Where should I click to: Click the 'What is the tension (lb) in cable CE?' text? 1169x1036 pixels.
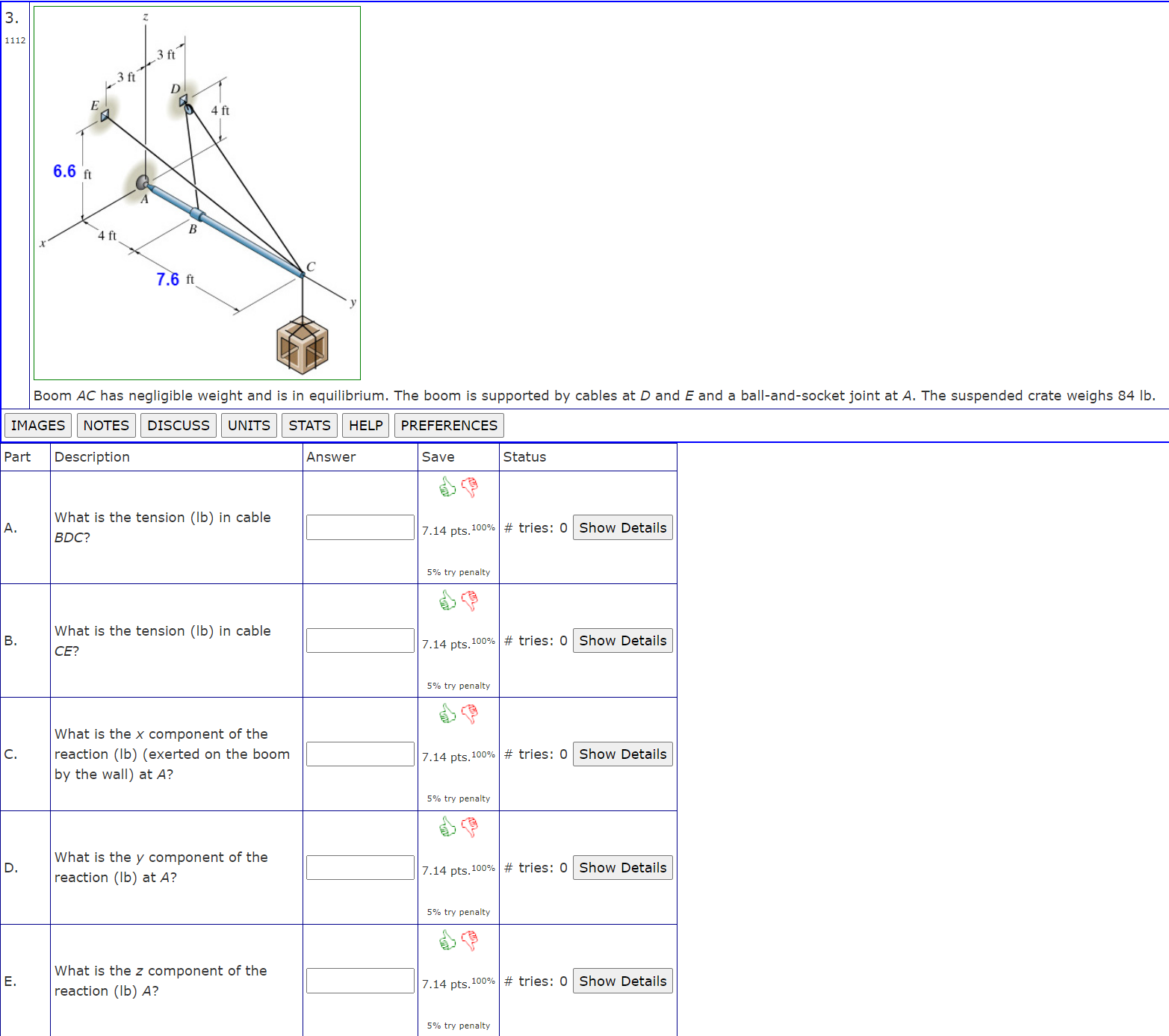(162, 640)
